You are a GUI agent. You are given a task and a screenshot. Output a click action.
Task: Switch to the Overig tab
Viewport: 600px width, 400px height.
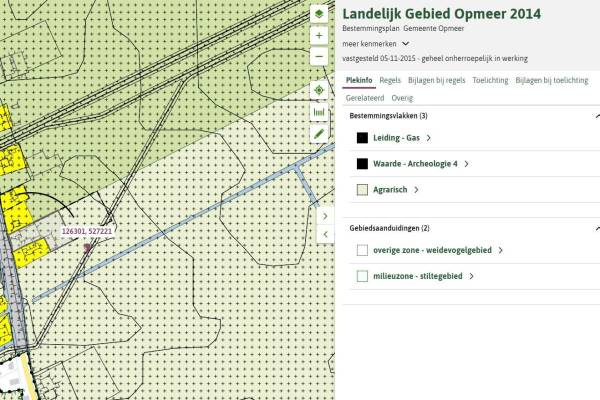[x=402, y=98]
